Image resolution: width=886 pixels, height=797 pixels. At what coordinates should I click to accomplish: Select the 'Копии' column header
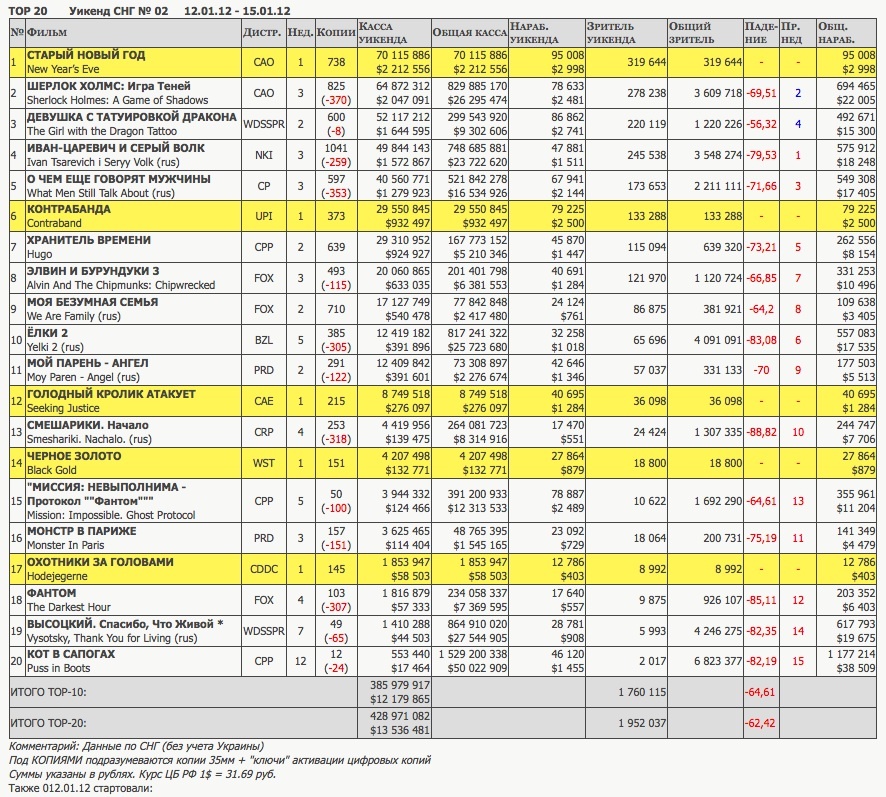[336, 33]
